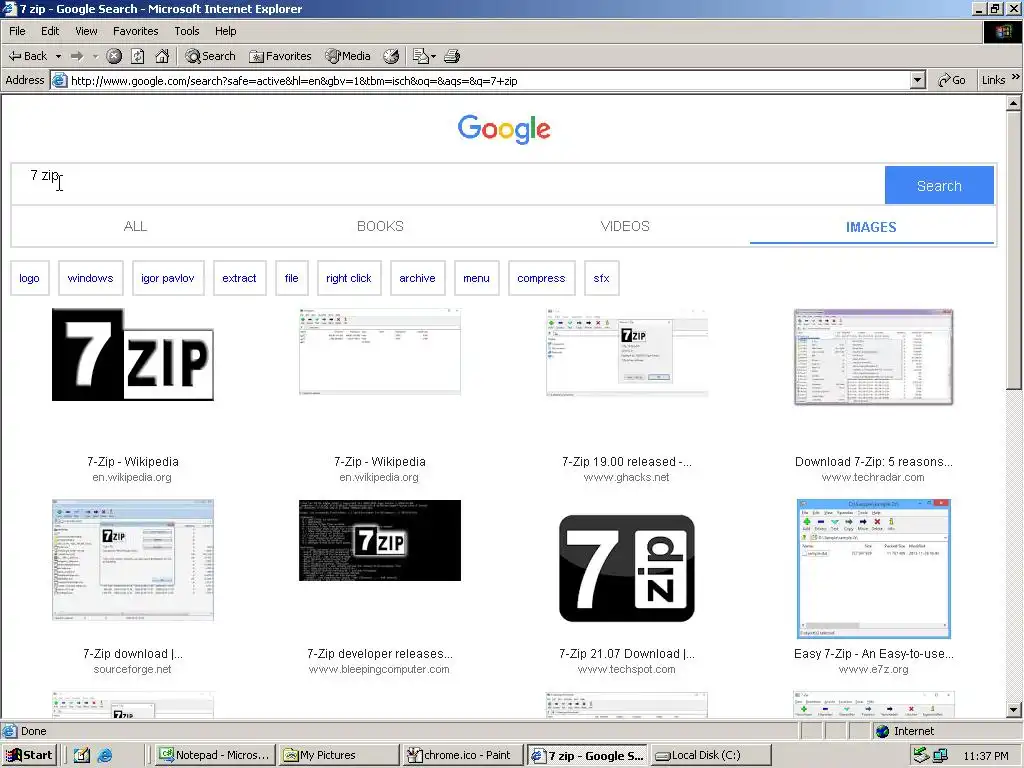The width and height of the screenshot is (1024, 768).
Task: Open the techradar.com Download 7-Zip thumbnail
Action: (874, 357)
